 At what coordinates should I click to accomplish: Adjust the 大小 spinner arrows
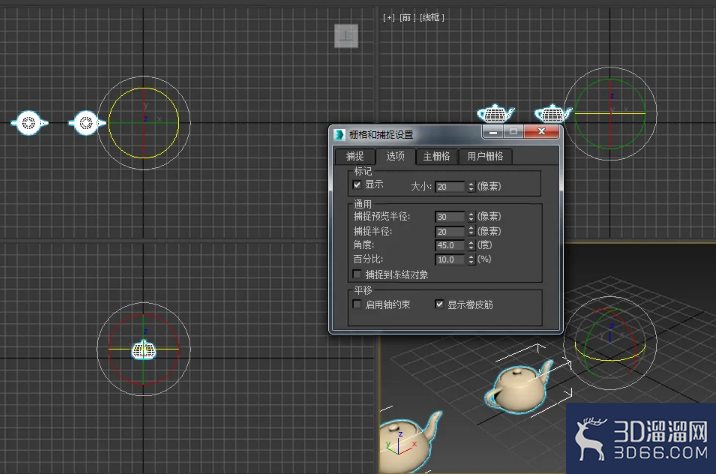(471, 187)
